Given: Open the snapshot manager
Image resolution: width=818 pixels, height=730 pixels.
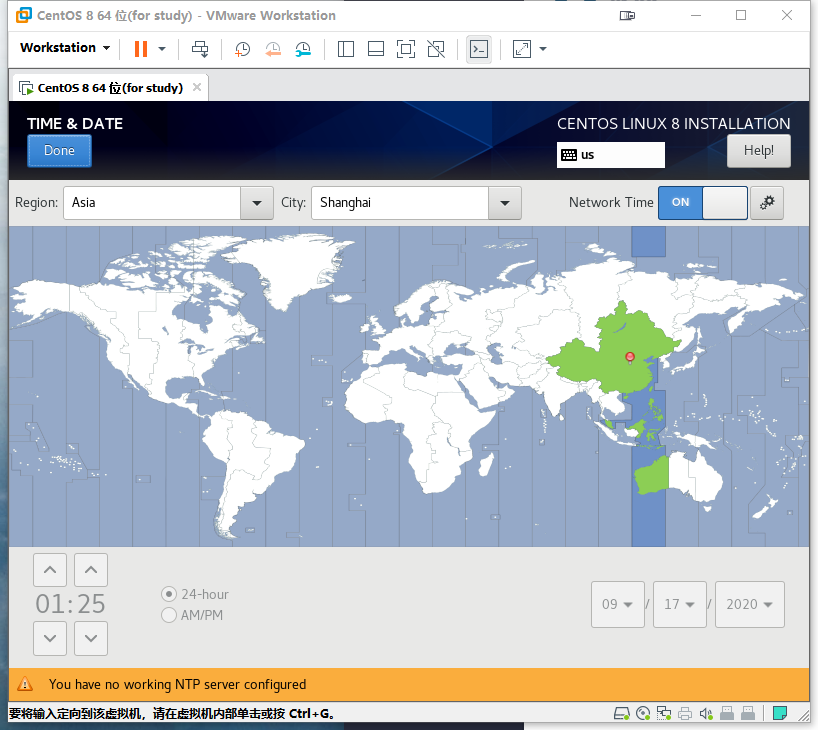Looking at the screenshot, I should [x=303, y=49].
